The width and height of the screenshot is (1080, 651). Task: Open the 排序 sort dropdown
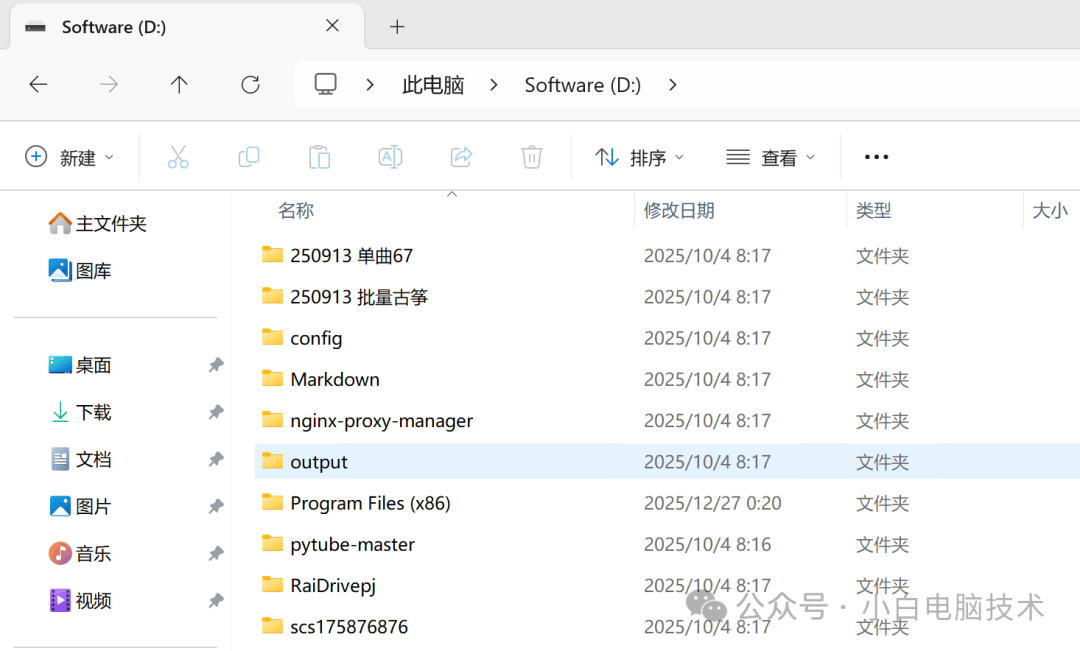pyautogui.click(x=640, y=157)
